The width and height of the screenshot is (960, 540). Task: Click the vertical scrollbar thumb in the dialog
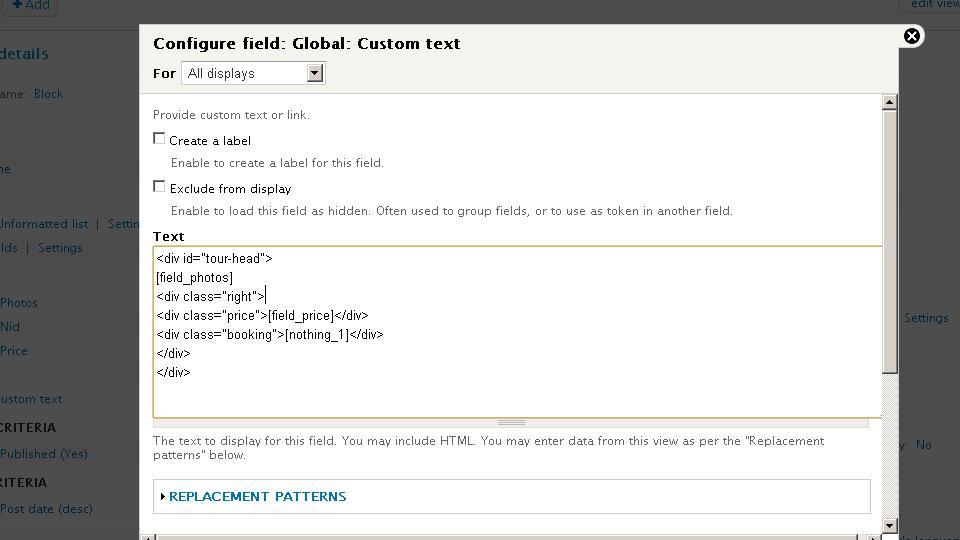click(x=890, y=242)
